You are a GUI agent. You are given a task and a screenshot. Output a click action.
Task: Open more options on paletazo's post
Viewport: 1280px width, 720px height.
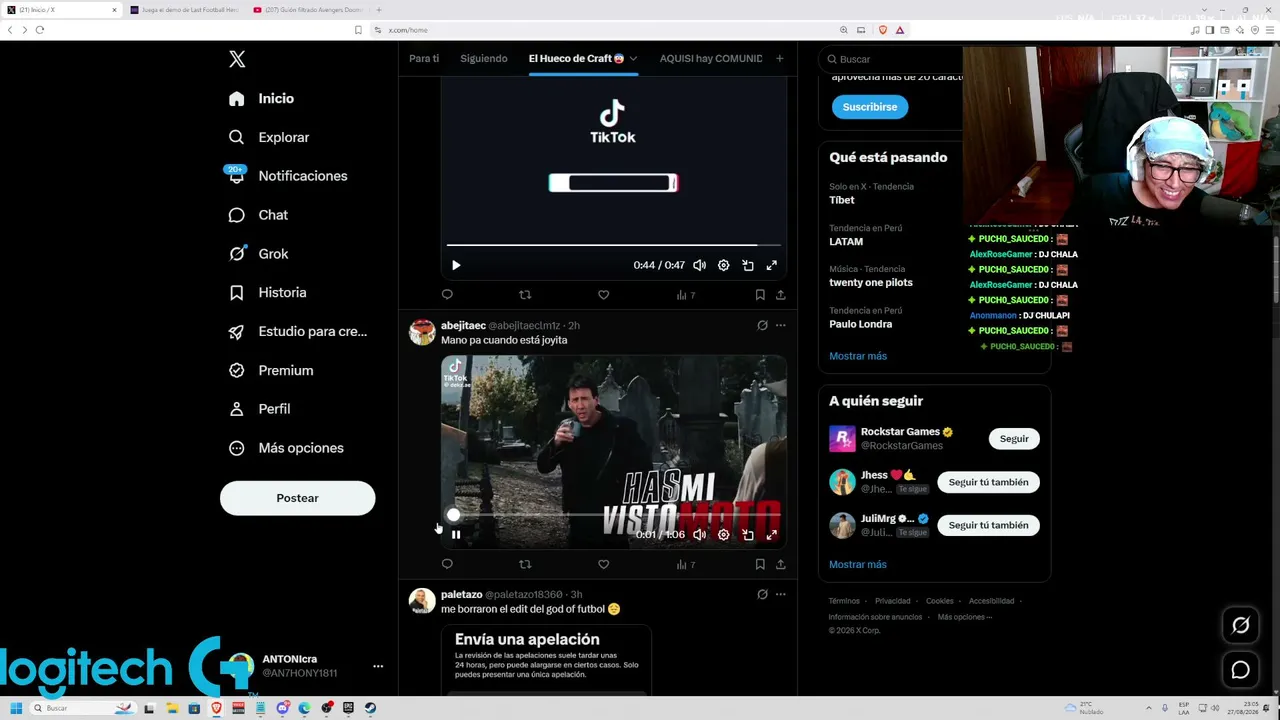pyautogui.click(x=781, y=594)
